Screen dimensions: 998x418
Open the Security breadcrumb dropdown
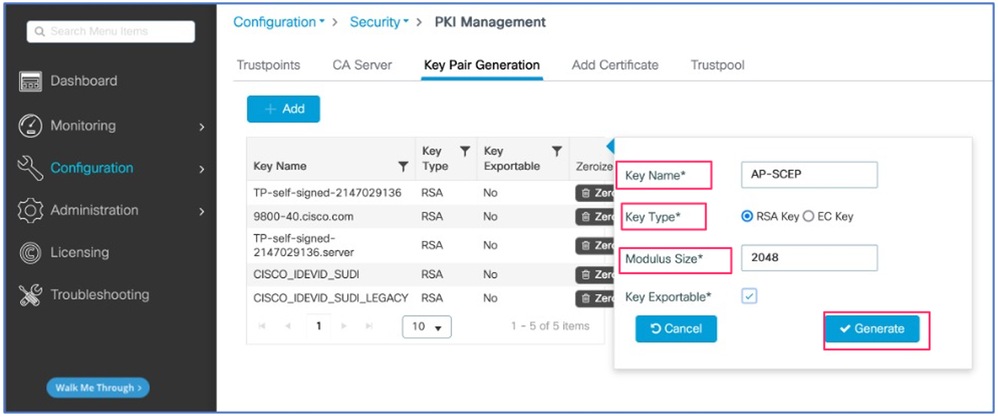pos(379,22)
